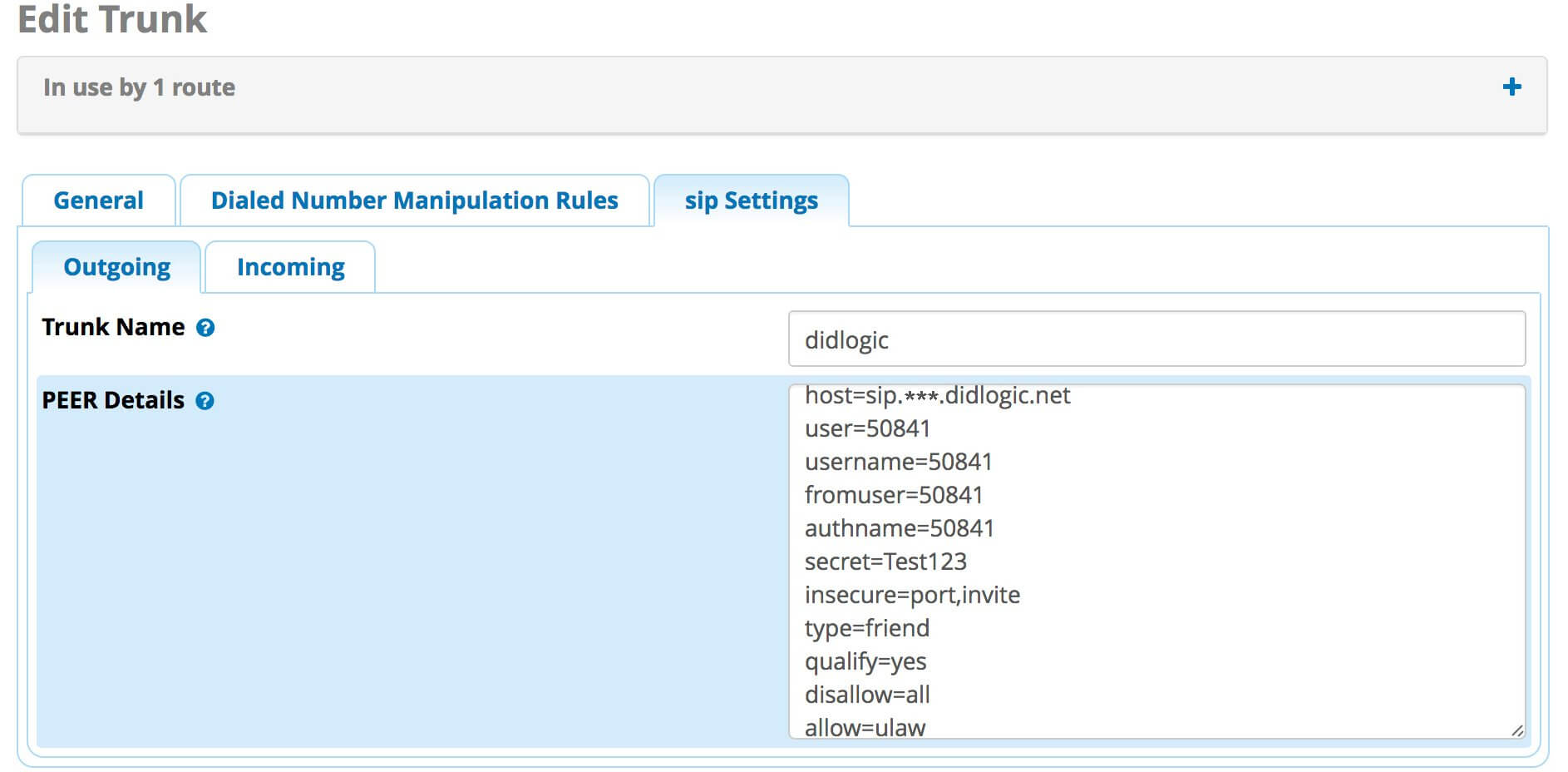
Task: Select the Outgoing tab
Action: 116,266
